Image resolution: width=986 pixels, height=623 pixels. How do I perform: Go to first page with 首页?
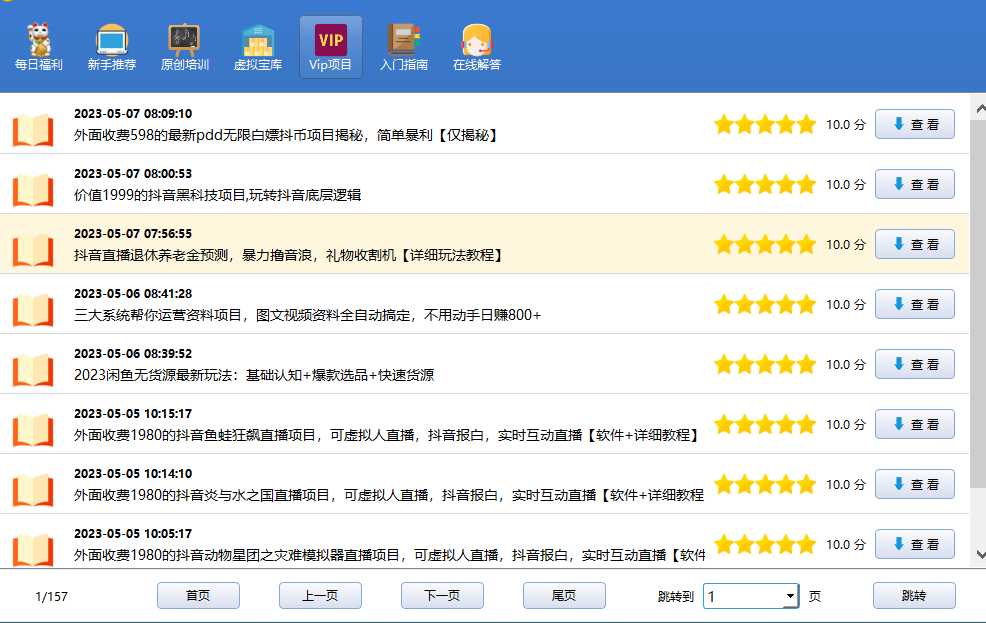[198, 595]
